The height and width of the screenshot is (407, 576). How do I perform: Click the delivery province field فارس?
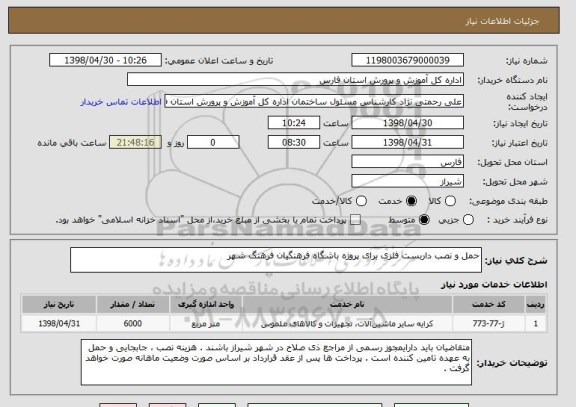coord(407,162)
